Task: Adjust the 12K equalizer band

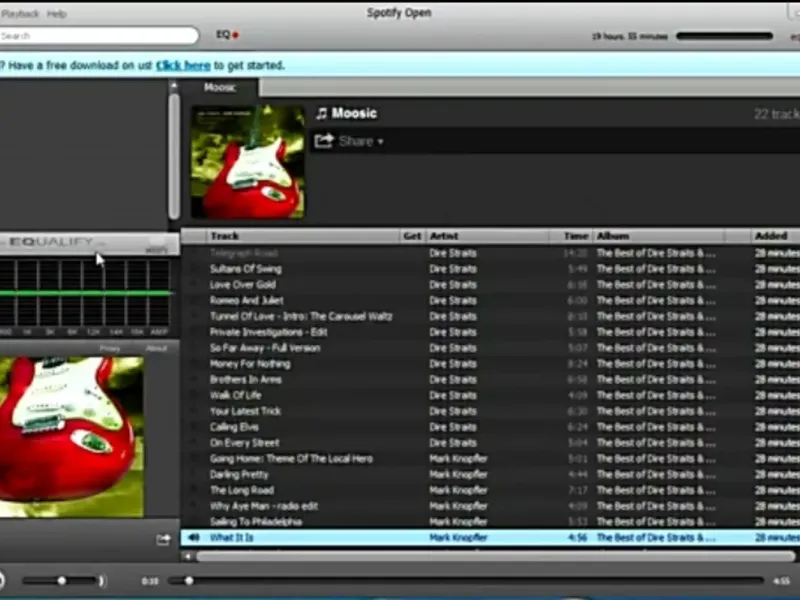Action: [x=93, y=293]
